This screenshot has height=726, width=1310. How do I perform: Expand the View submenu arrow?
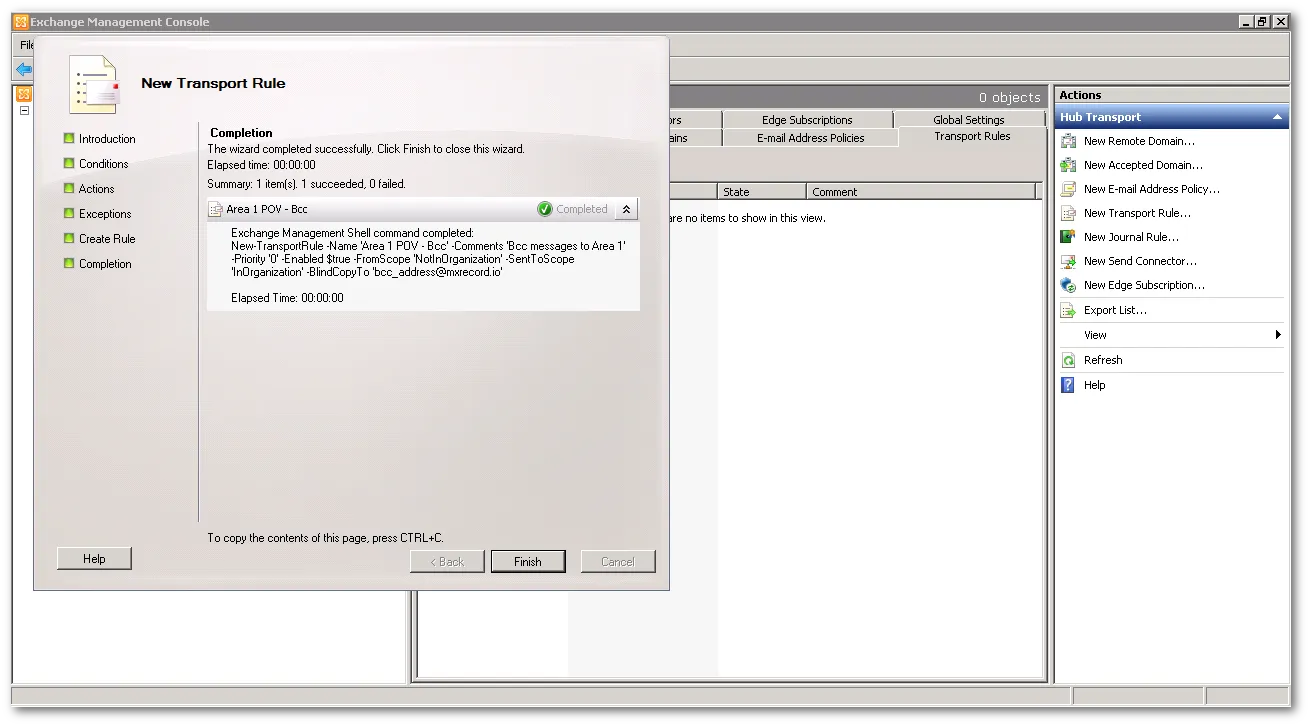click(1278, 335)
